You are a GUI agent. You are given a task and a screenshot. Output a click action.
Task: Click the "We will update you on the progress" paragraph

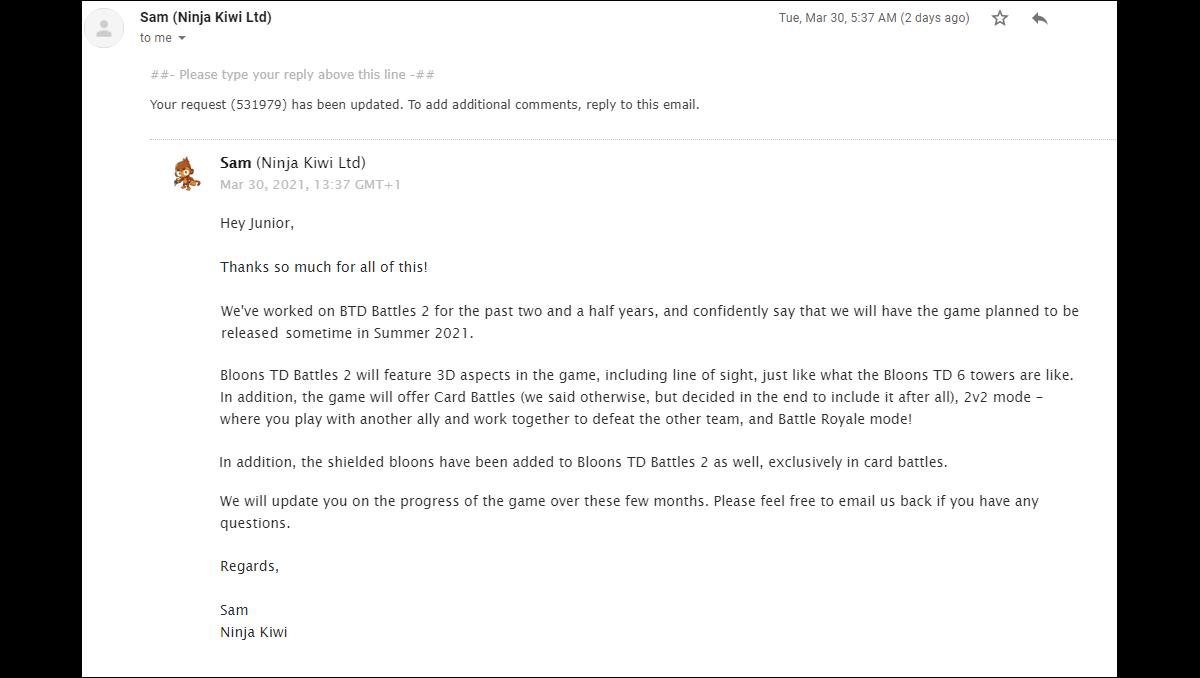[629, 511]
